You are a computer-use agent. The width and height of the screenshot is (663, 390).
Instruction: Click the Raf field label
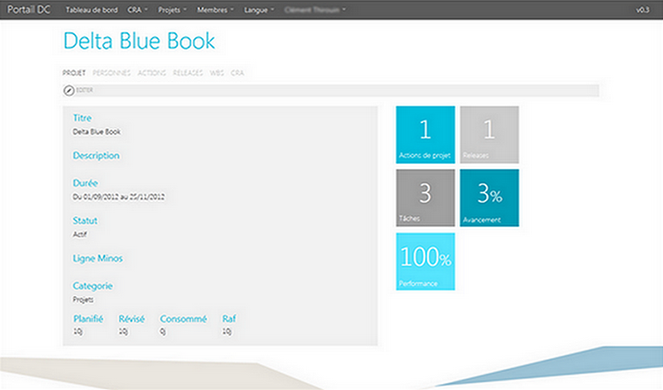coord(229,319)
